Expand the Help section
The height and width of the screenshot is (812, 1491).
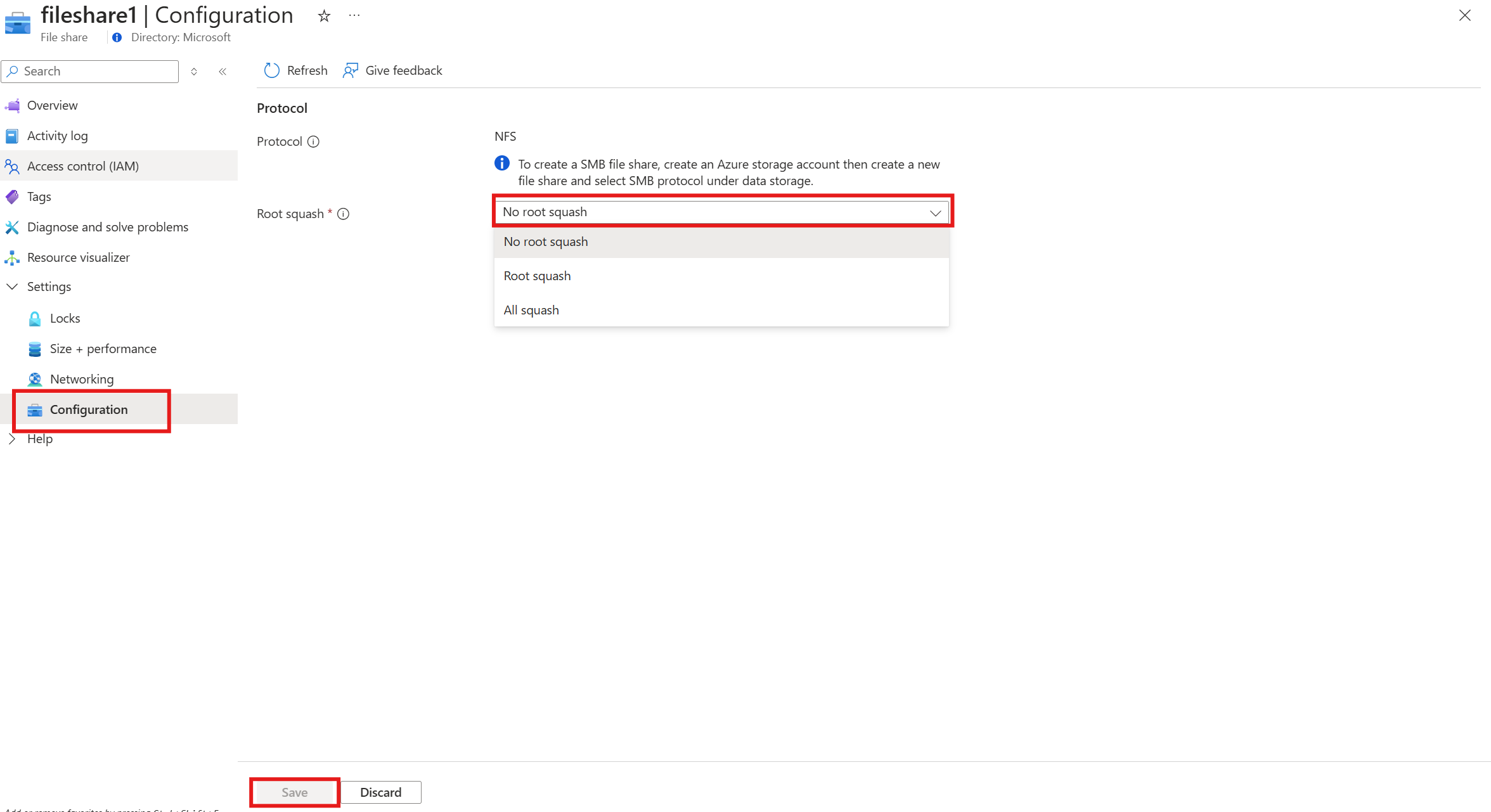coord(12,438)
